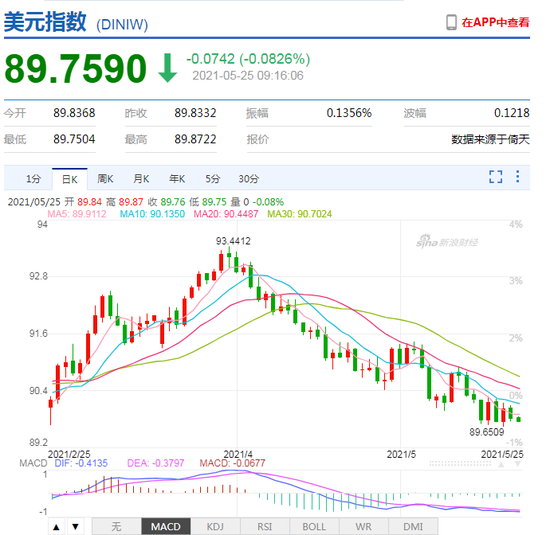Open 在APP中查看 link
The height and width of the screenshot is (535, 550).
tap(495, 22)
